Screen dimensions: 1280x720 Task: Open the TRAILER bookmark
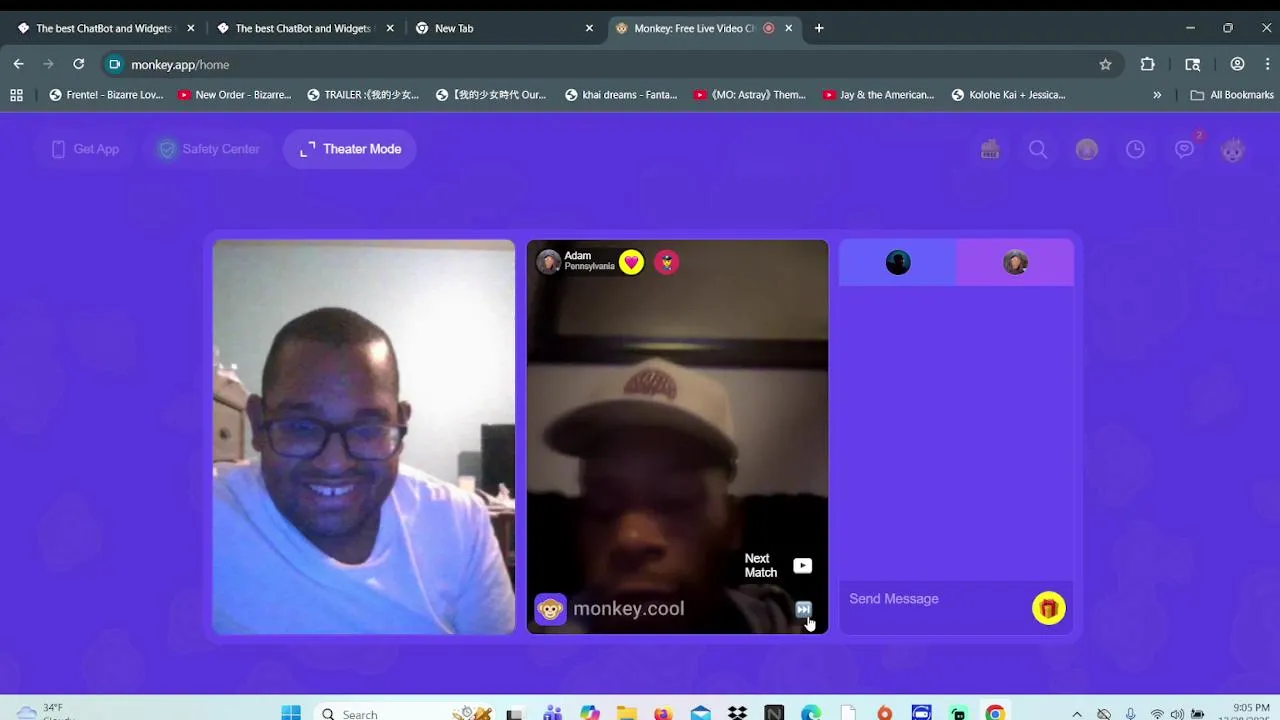point(363,95)
